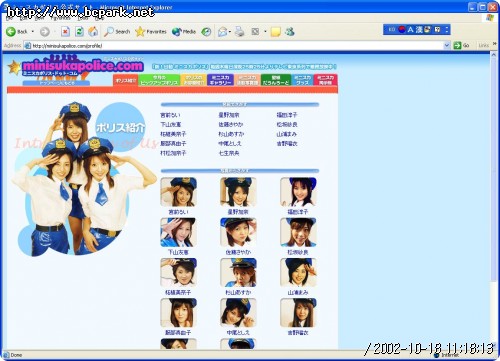Image resolution: width=500 pixels, height=361 pixels.
Task: Click 佐藤さやか in the name list
Action: pos(231,124)
